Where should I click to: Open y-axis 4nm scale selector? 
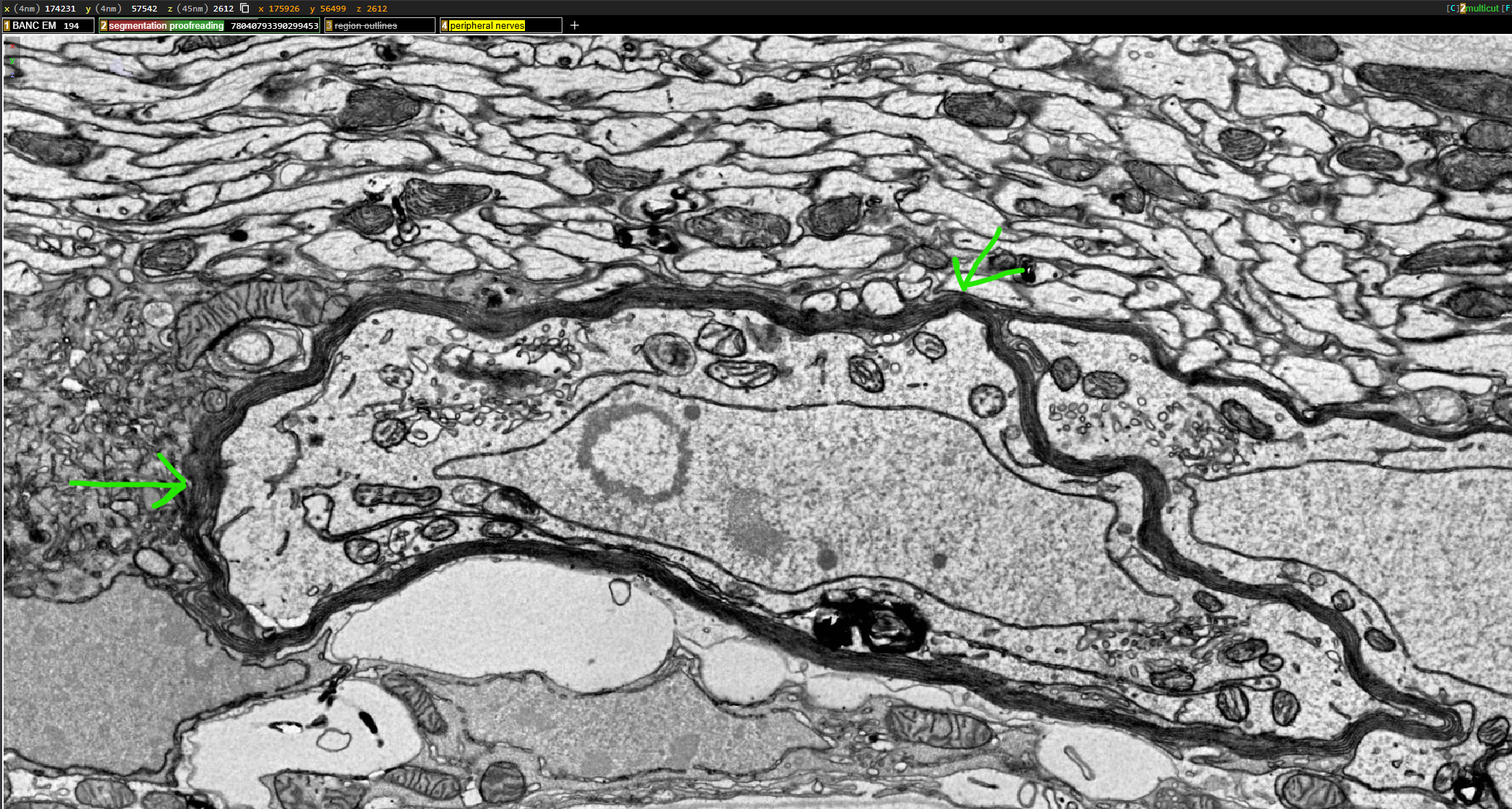[107, 8]
